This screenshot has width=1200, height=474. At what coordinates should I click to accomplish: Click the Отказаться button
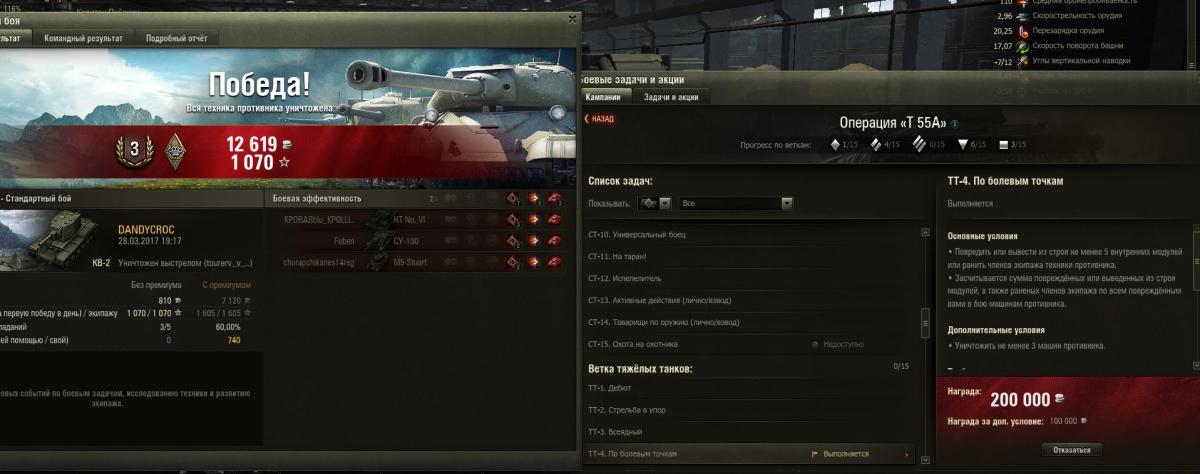(x=1072, y=449)
